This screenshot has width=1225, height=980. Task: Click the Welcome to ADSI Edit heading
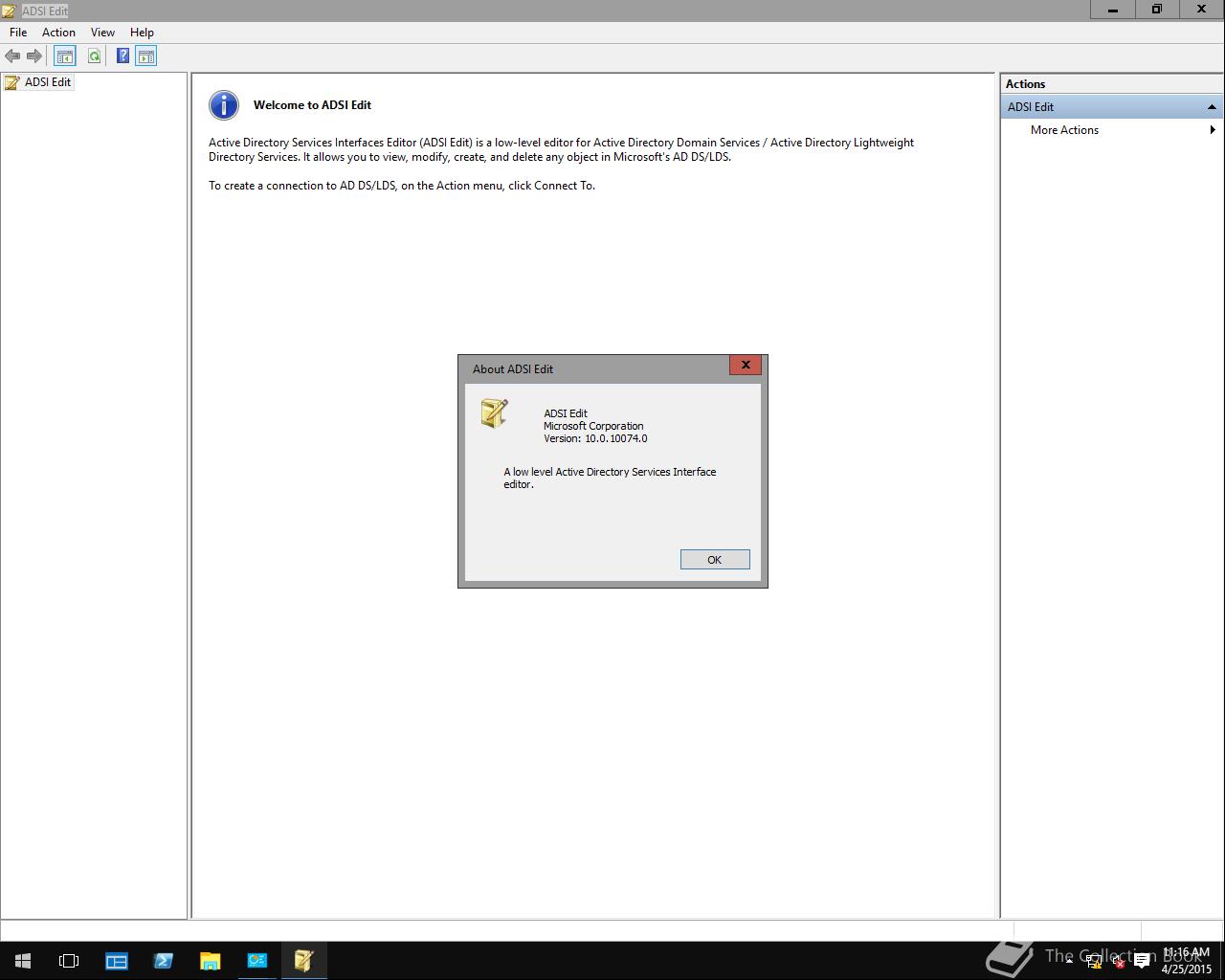click(312, 105)
